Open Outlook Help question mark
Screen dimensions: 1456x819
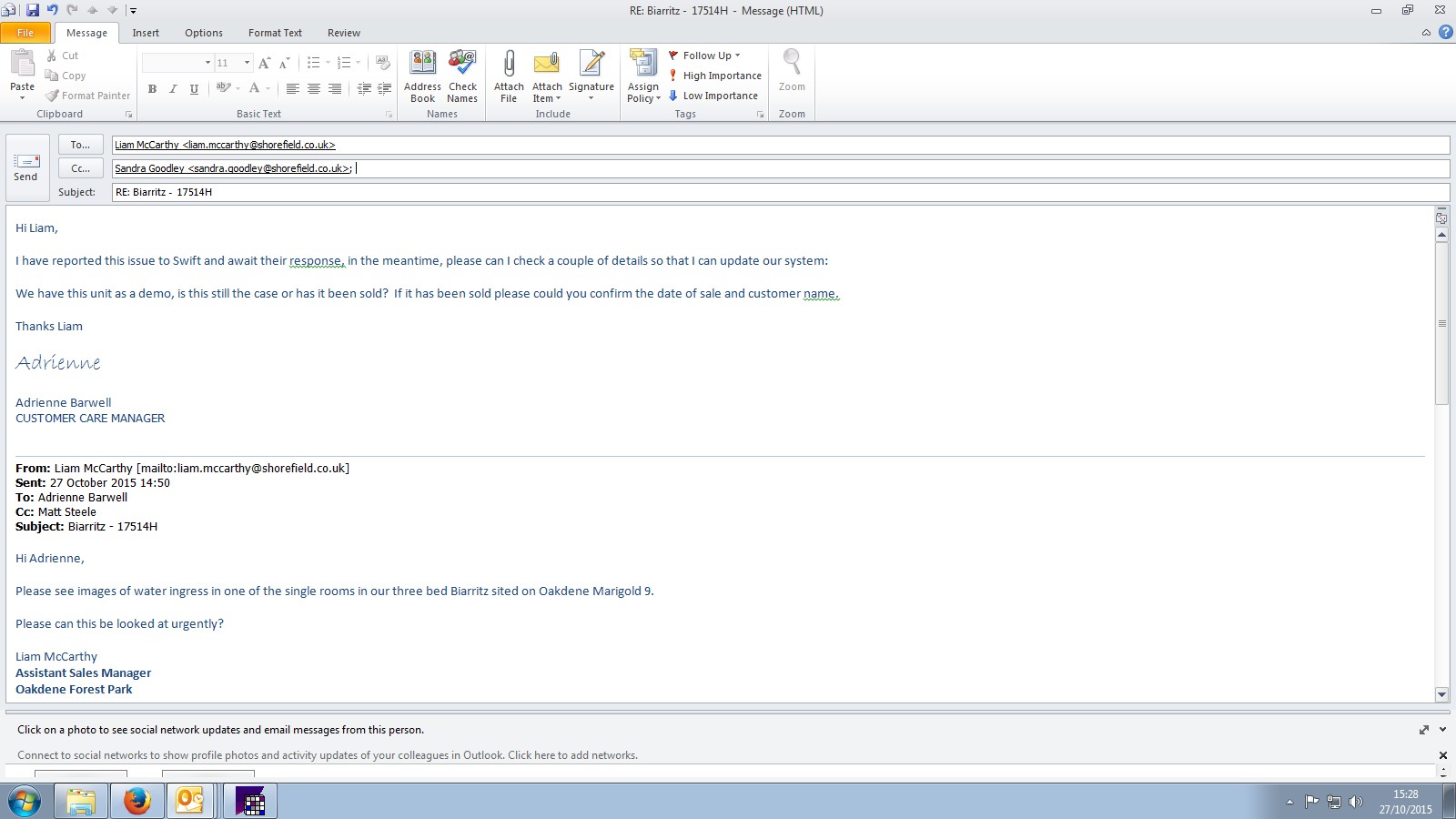1445,33
